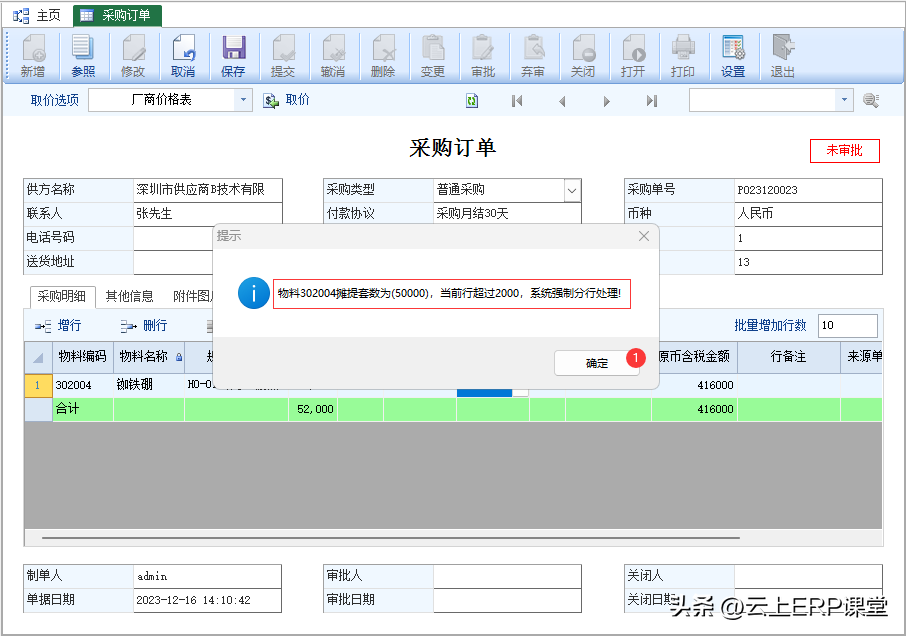
Task: Click the 删行 delete row button
Action: coord(144,326)
